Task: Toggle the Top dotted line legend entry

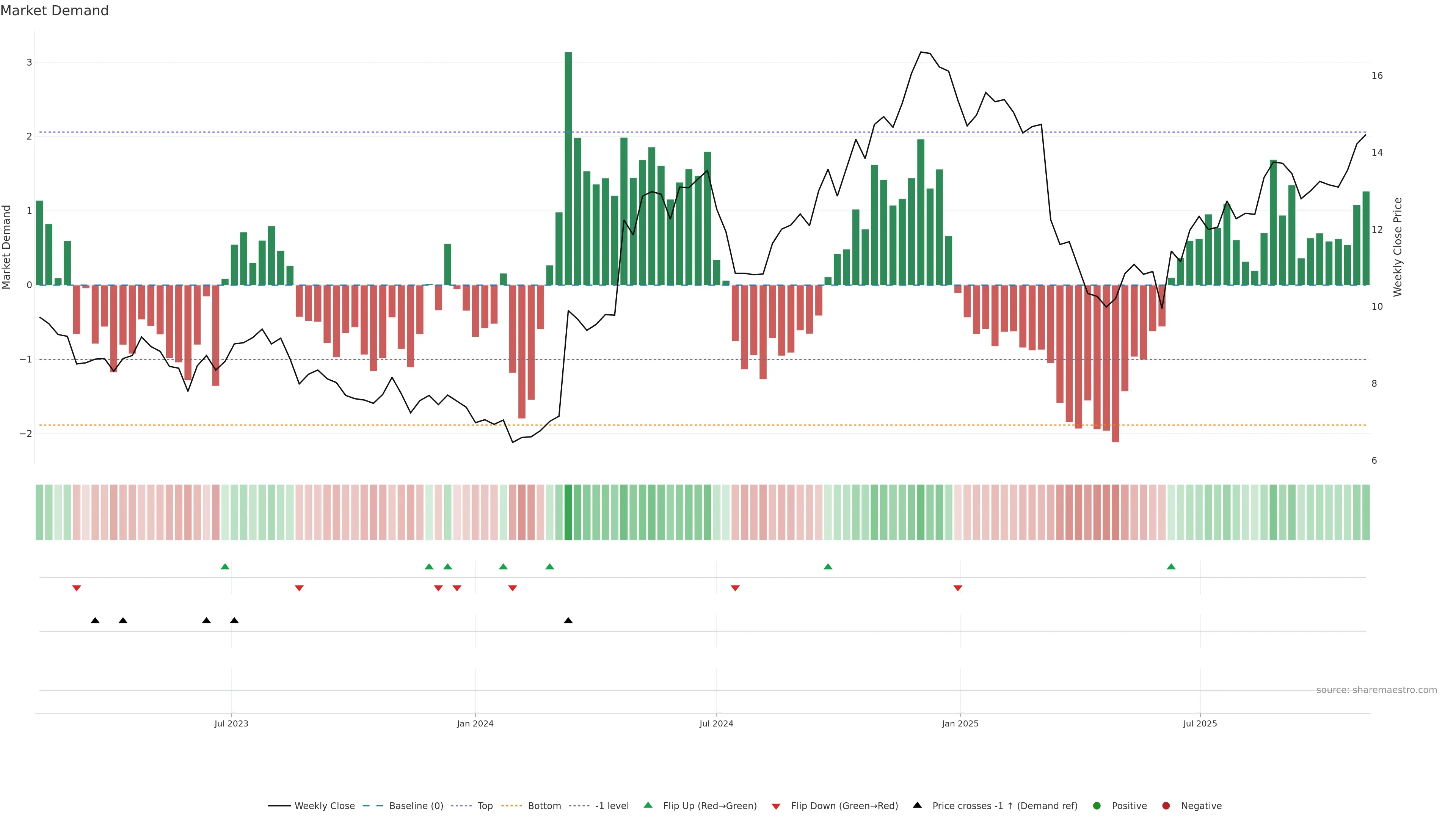Action: coord(485,806)
